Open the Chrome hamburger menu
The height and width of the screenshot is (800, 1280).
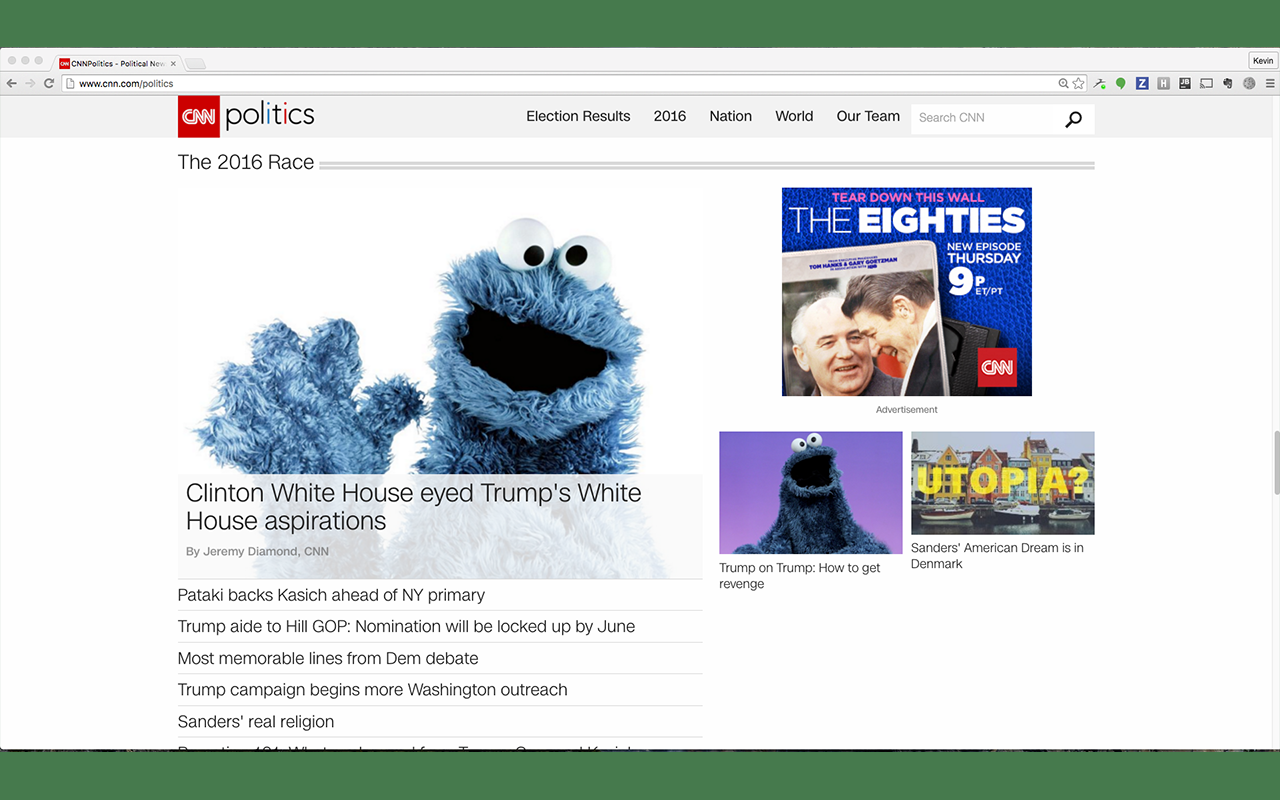tap(1268, 84)
